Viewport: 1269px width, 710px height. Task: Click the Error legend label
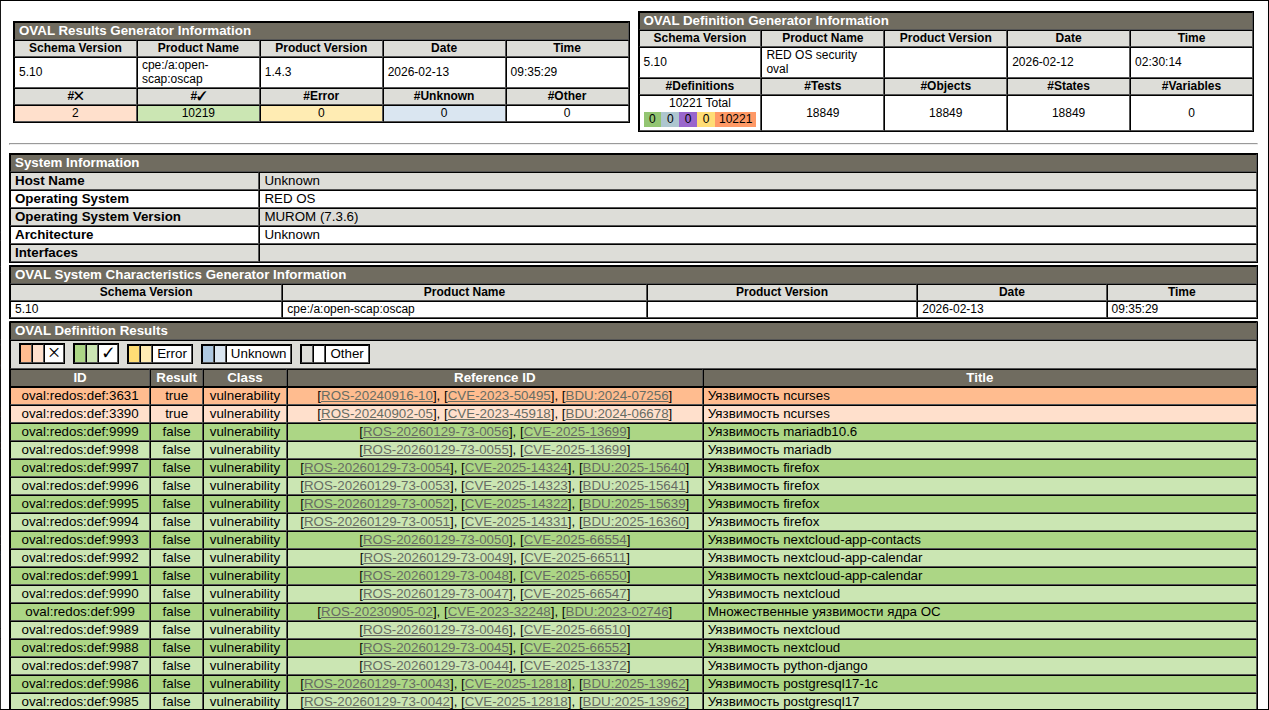(172, 353)
